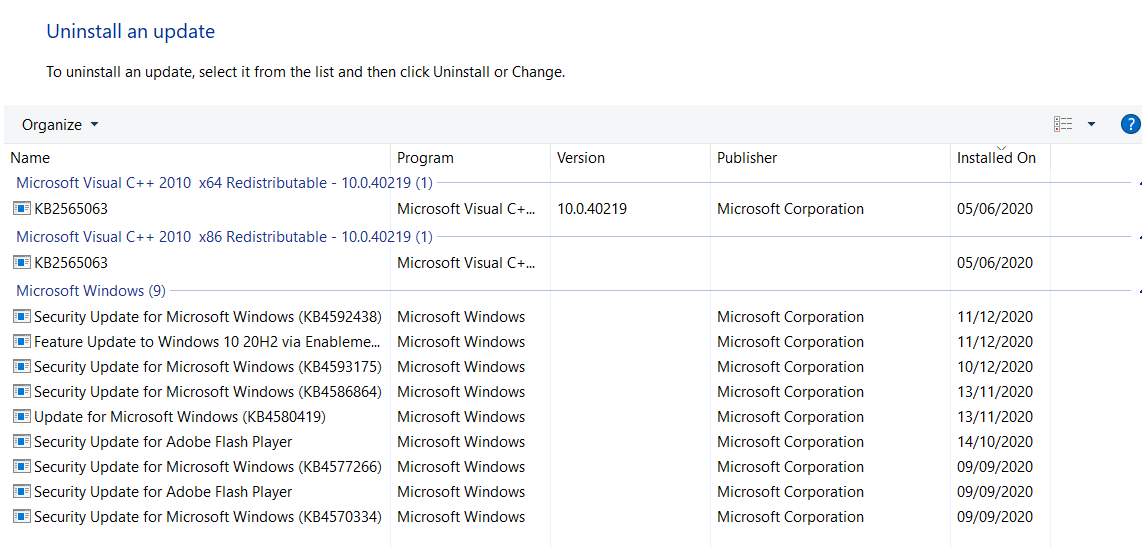The height and width of the screenshot is (548, 1142).
Task: Click the icon beside Security Update KB4586864
Action: [x=22, y=392]
